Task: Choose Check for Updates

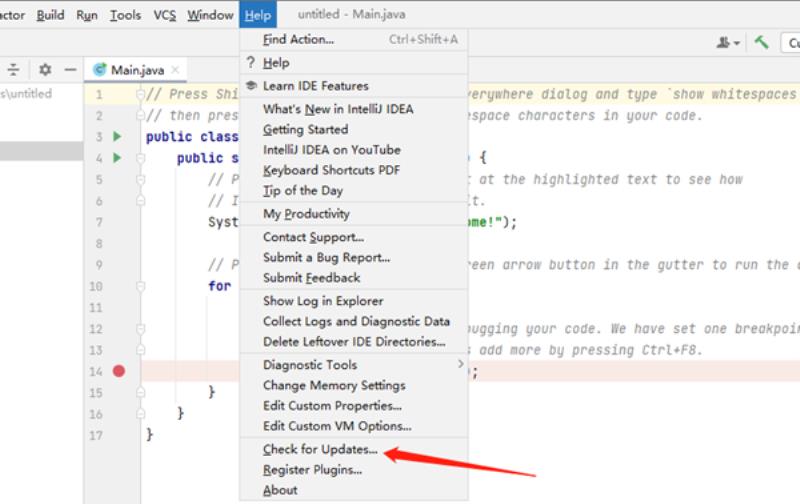Action: coord(354,449)
